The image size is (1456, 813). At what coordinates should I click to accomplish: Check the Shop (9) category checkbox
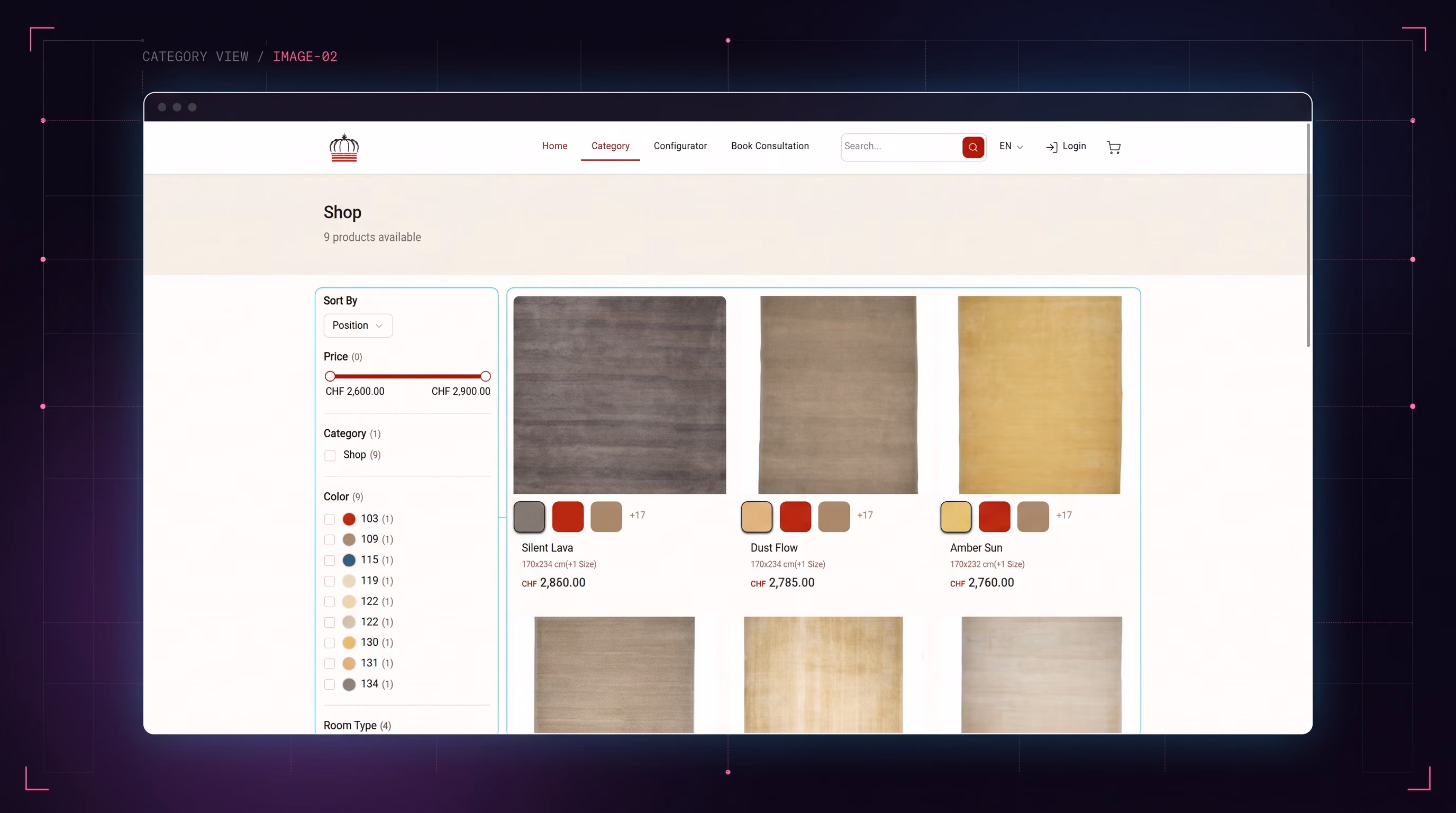click(x=330, y=455)
